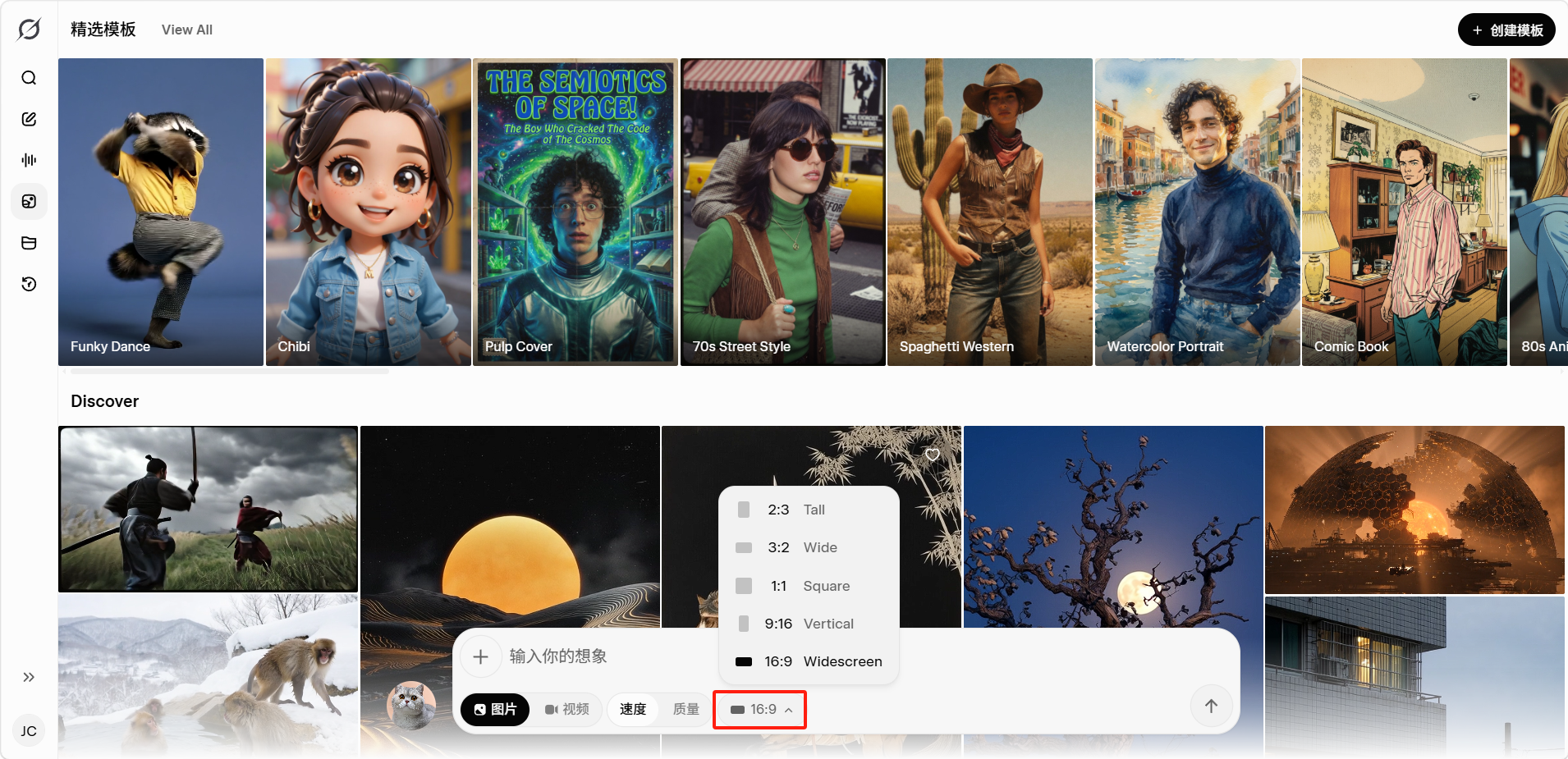Click the Discover heading
This screenshot has width=1568, height=759.
point(105,401)
